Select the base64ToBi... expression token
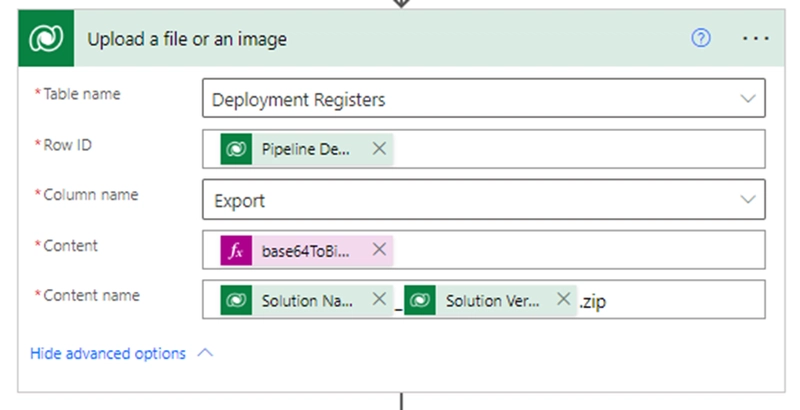800x410 pixels. pos(306,250)
